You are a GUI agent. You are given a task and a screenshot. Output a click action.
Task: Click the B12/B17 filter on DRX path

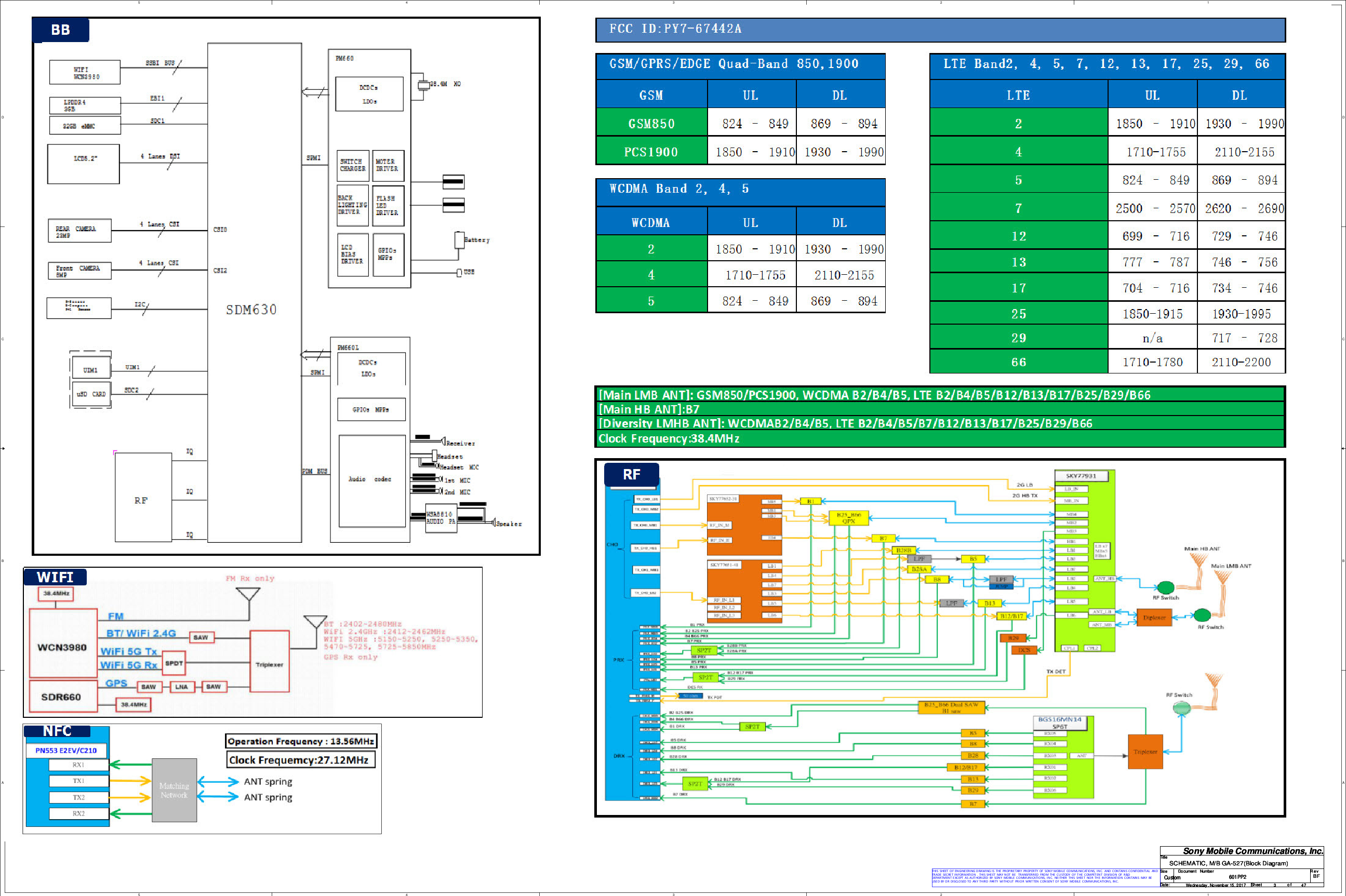(x=965, y=767)
